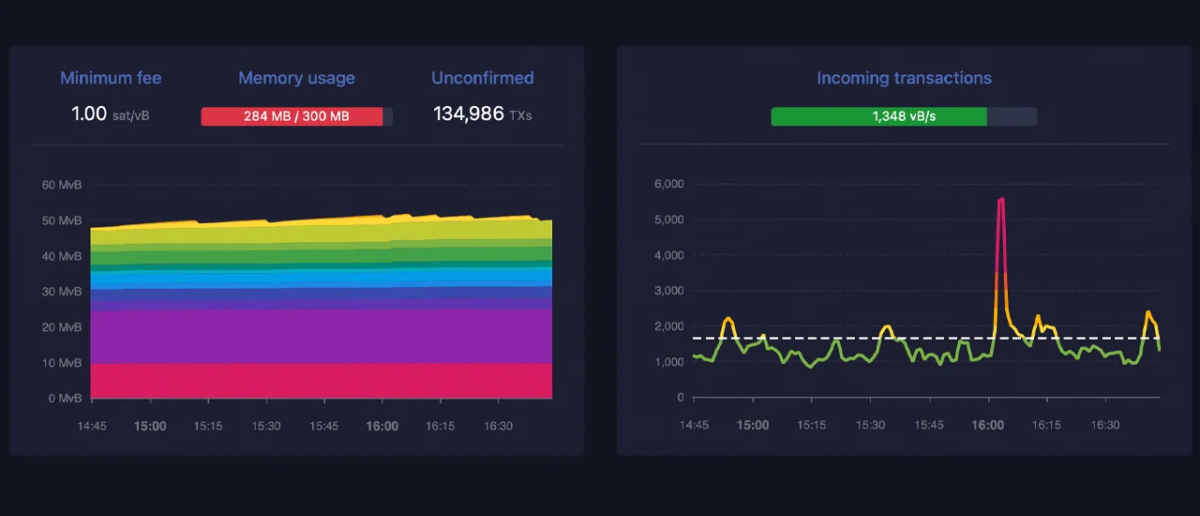Select the light blue band in mempool chart

pos(320,278)
